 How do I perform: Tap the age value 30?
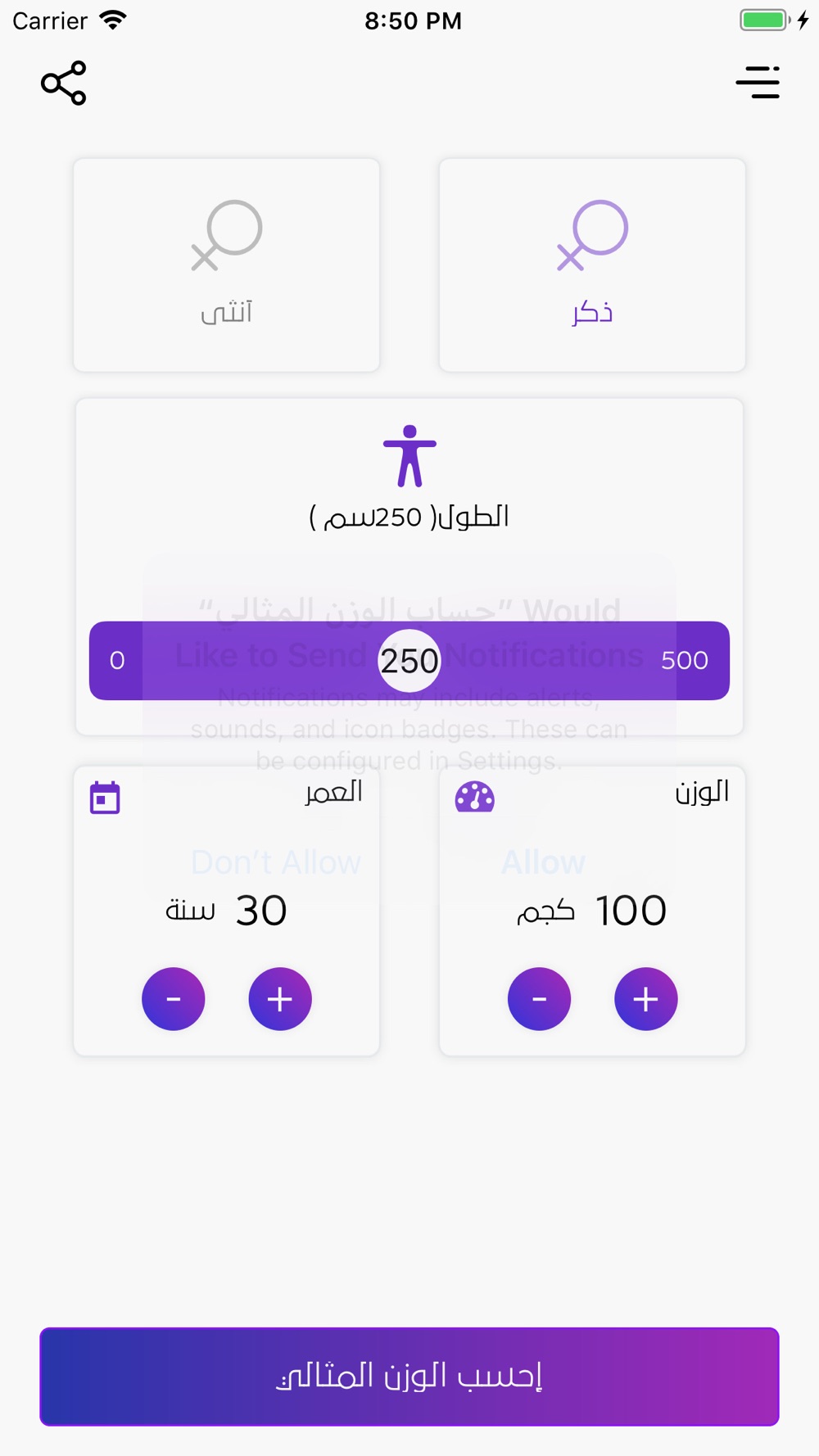pyautogui.click(x=261, y=911)
